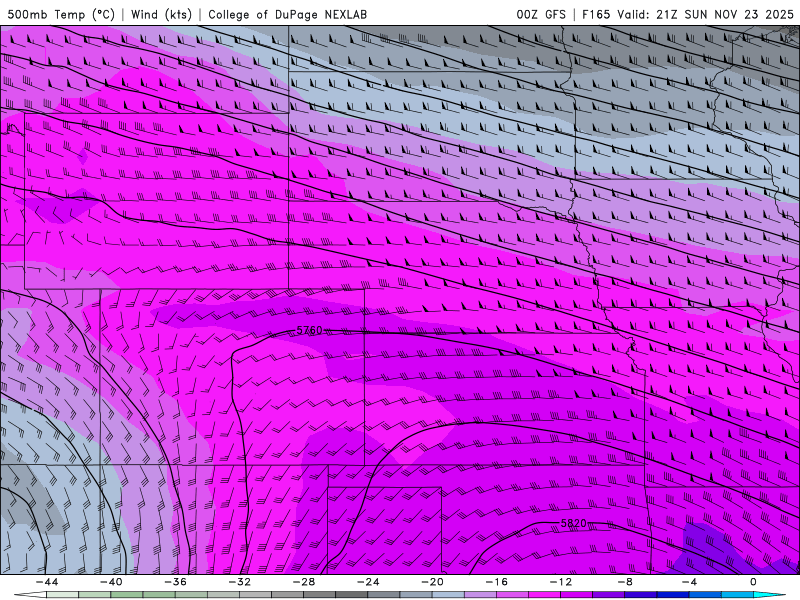Click the -40 colorbar tick label
The width and height of the screenshot is (800, 600).
point(111,582)
